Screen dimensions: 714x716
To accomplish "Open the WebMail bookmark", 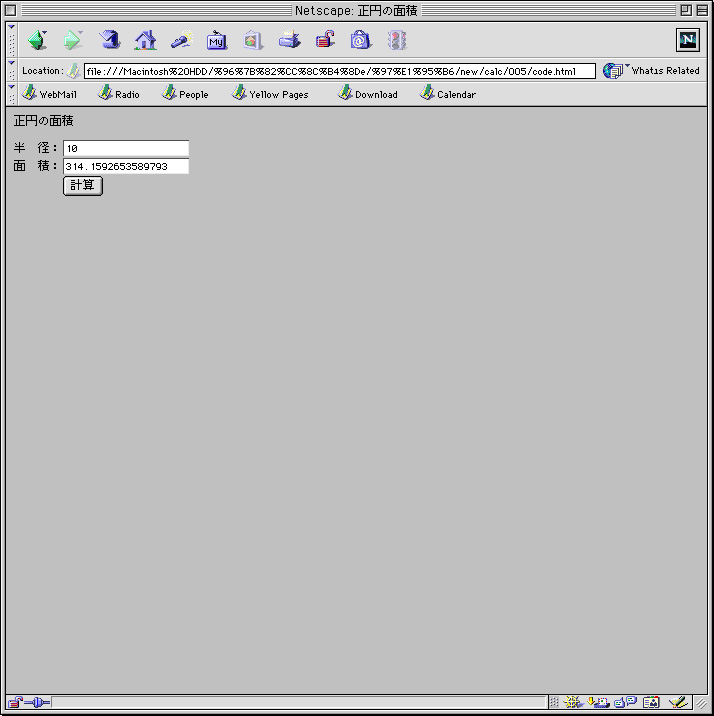I will (x=49, y=94).
